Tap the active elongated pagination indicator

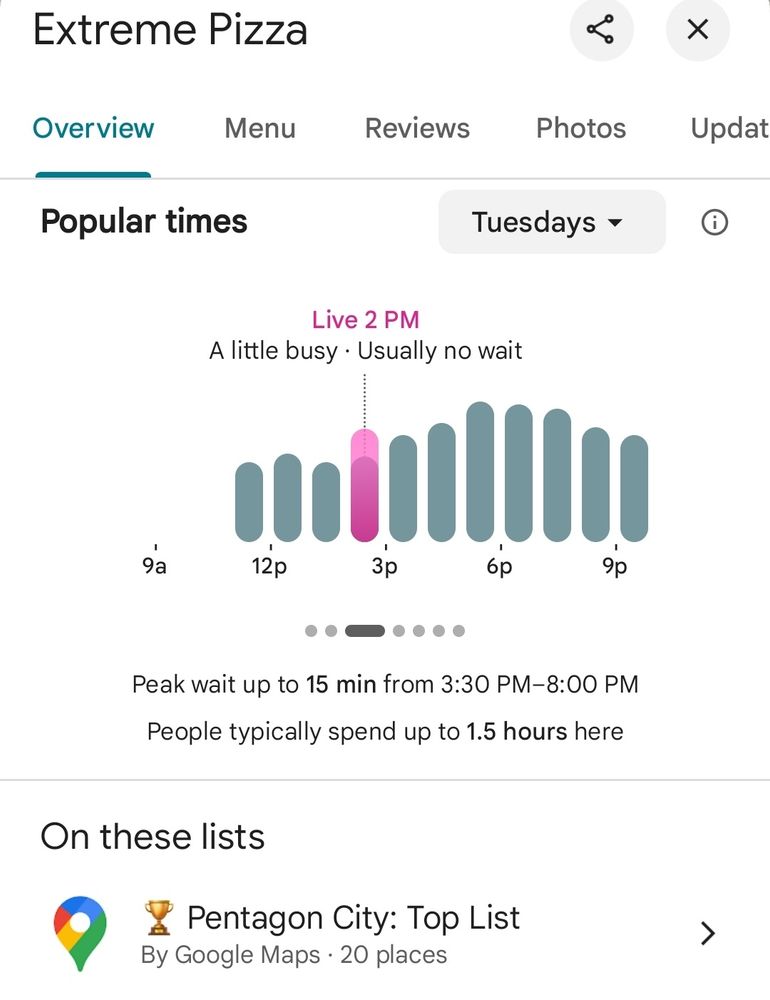pos(365,631)
